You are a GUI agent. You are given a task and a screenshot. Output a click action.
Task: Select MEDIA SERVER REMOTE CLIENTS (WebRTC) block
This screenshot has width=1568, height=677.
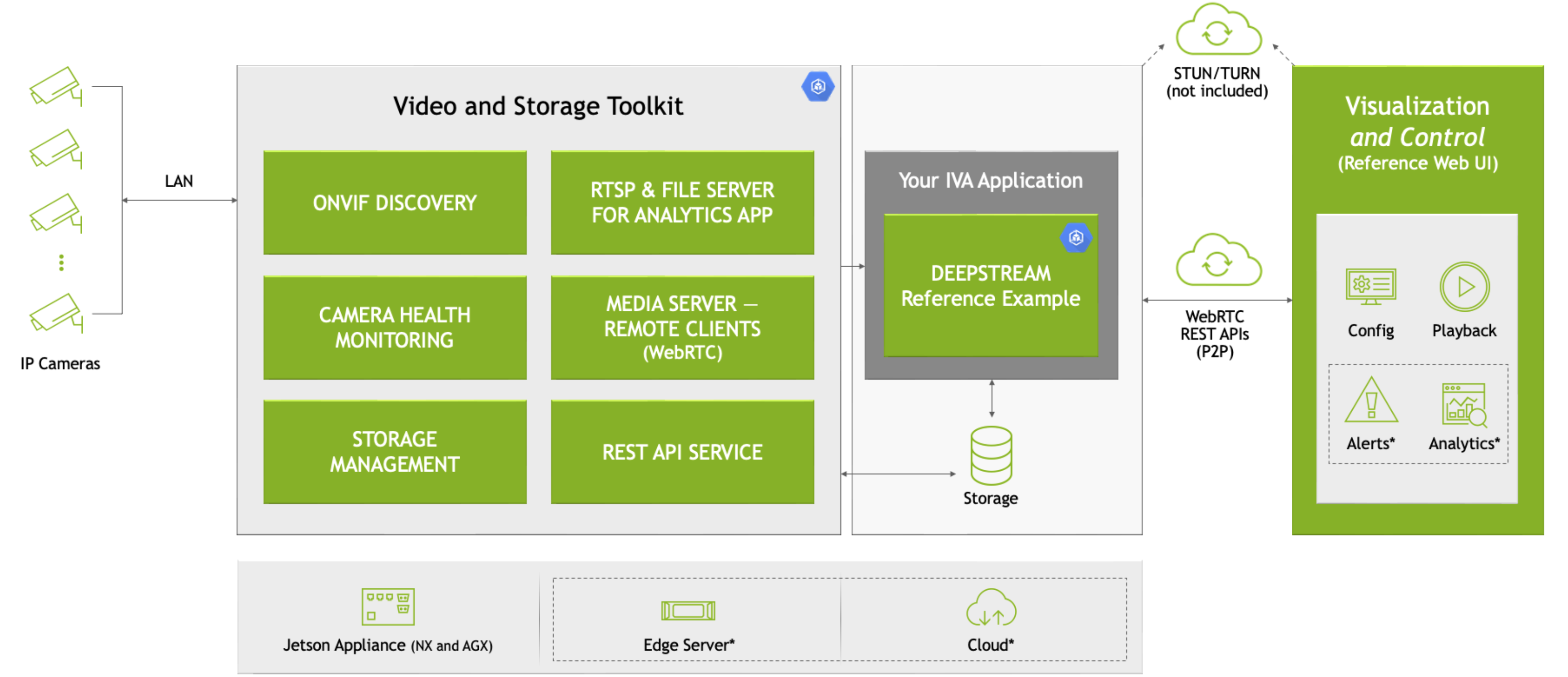click(x=682, y=328)
